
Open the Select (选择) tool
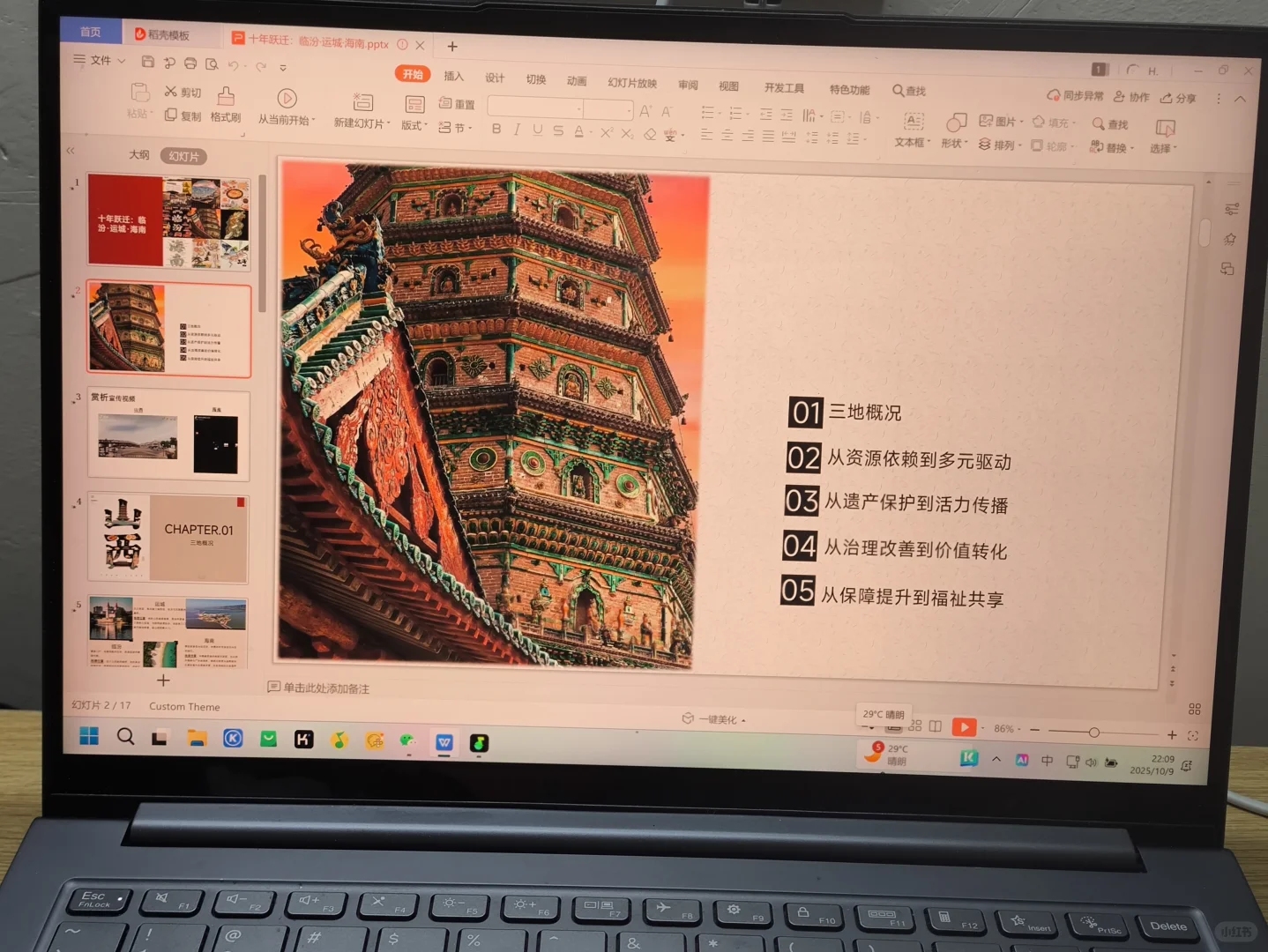[x=1164, y=137]
